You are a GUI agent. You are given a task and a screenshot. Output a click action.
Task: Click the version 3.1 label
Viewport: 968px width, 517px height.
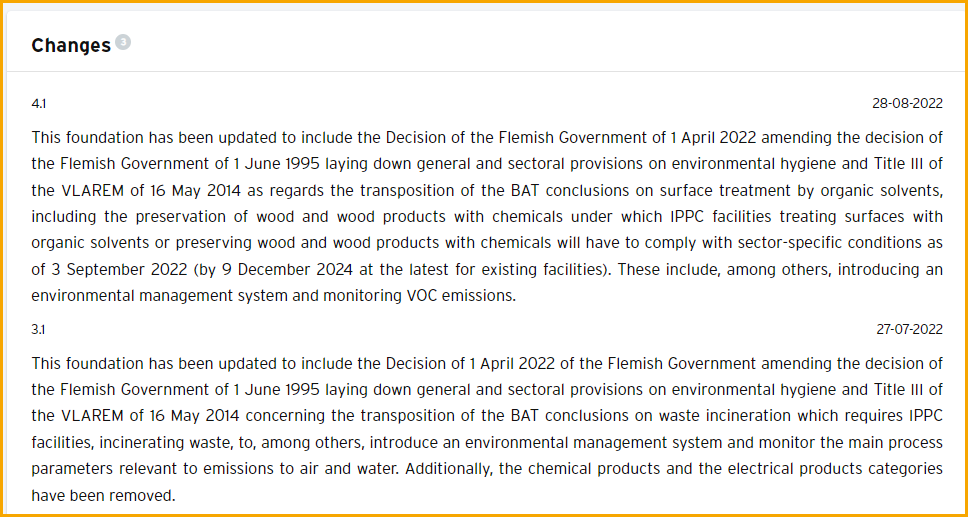pyautogui.click(x=38, y=330)
